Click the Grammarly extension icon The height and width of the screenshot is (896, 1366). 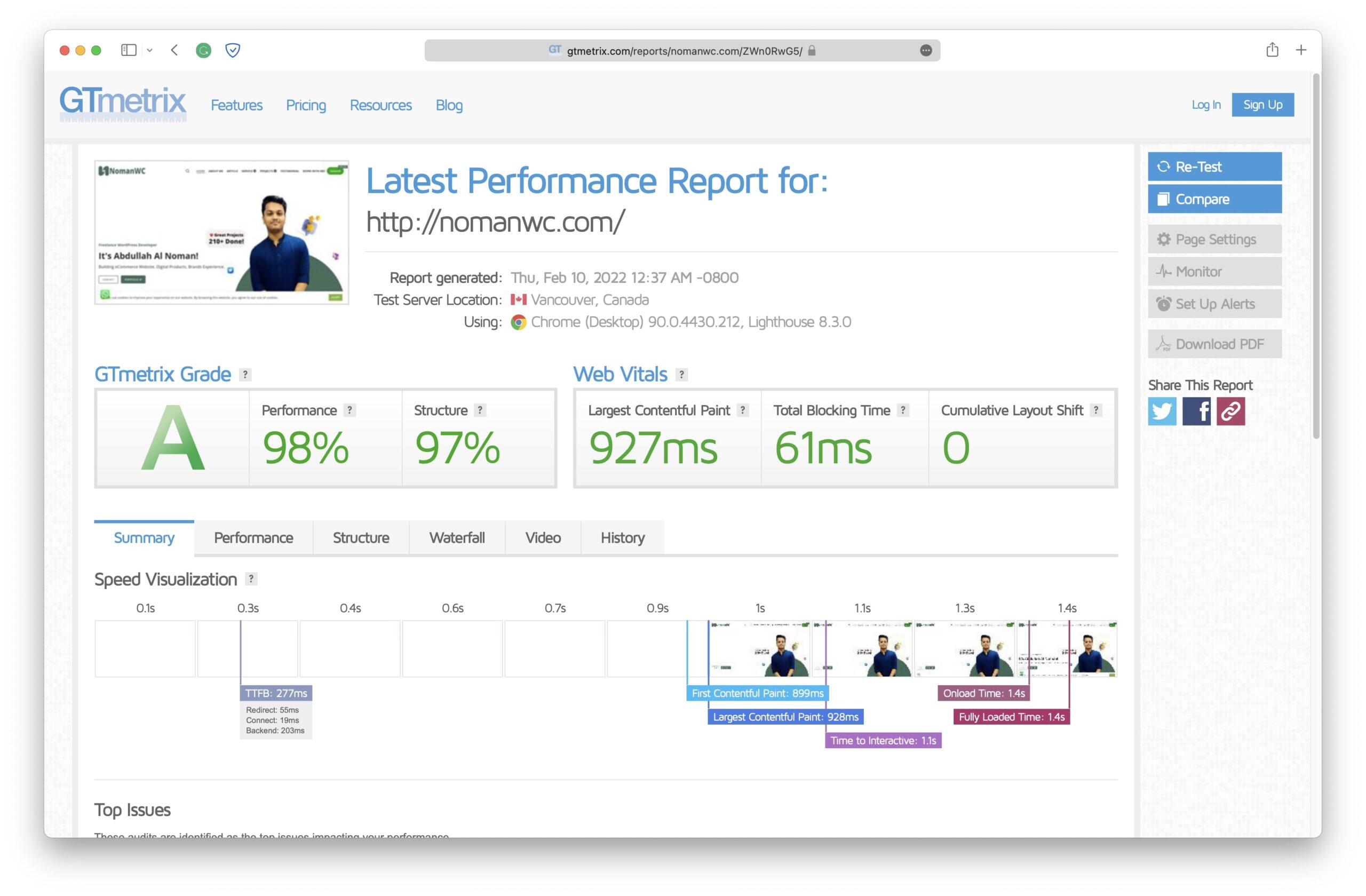[203, 51]
